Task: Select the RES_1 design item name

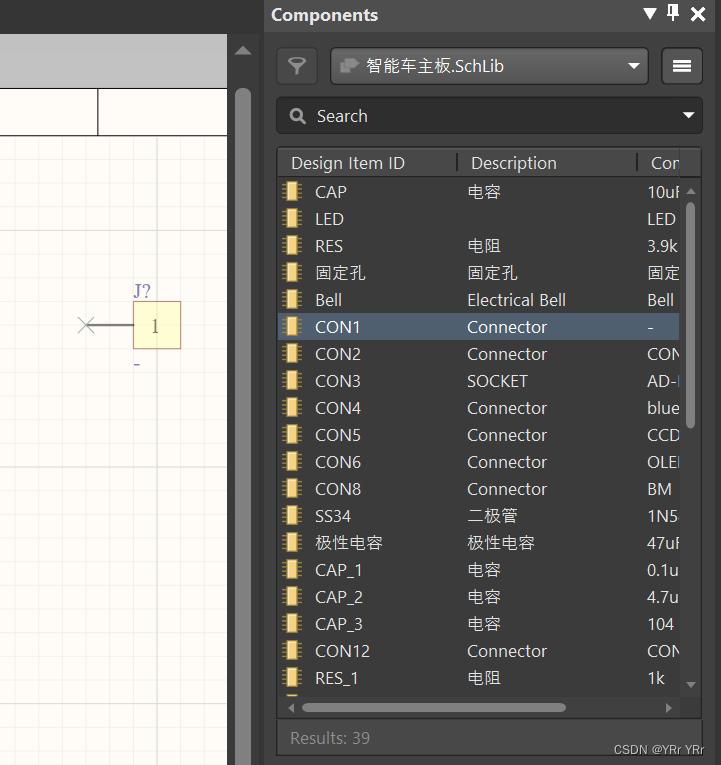Action: [337, 678]
